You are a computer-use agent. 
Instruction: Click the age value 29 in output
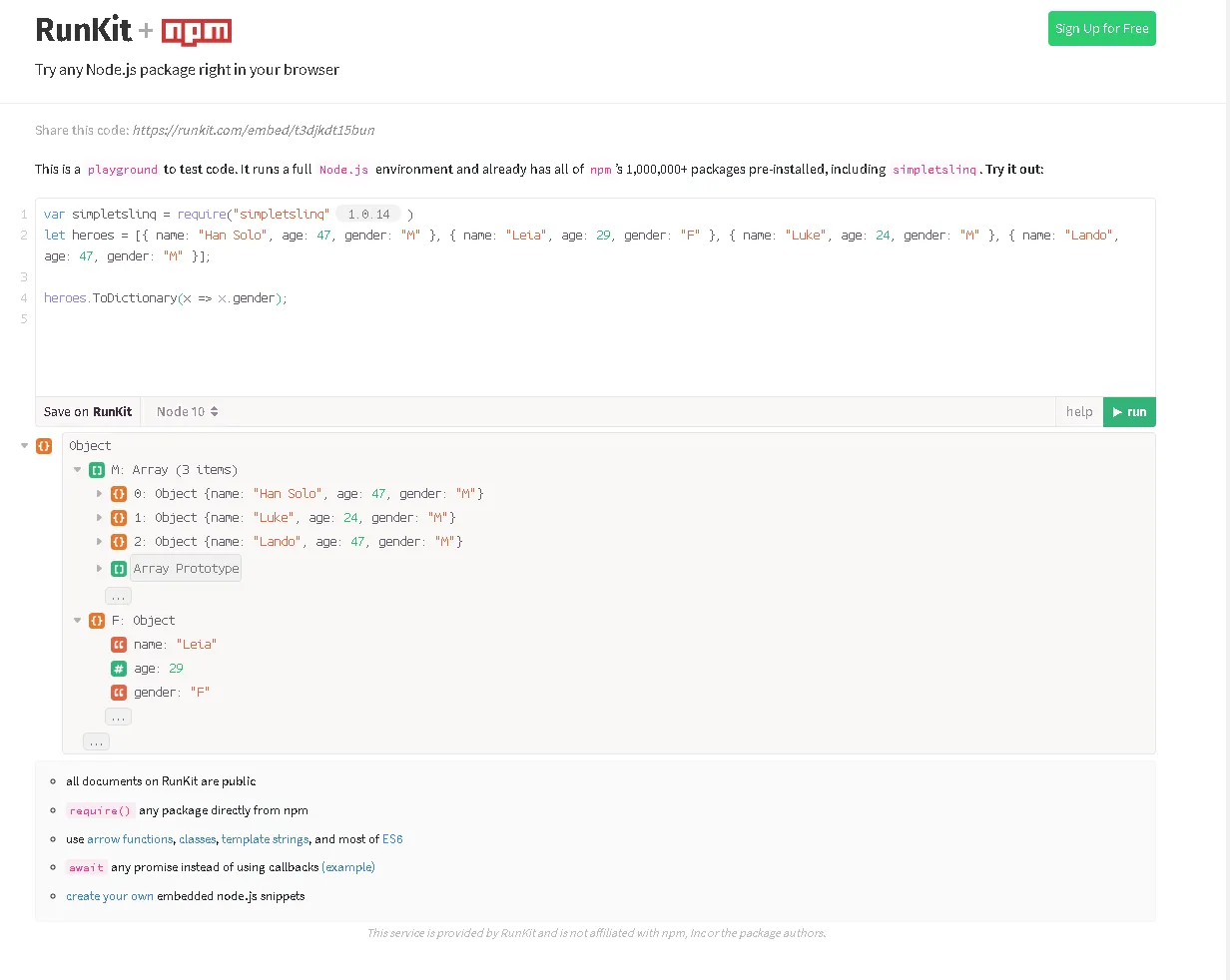(x=176, y=669)
